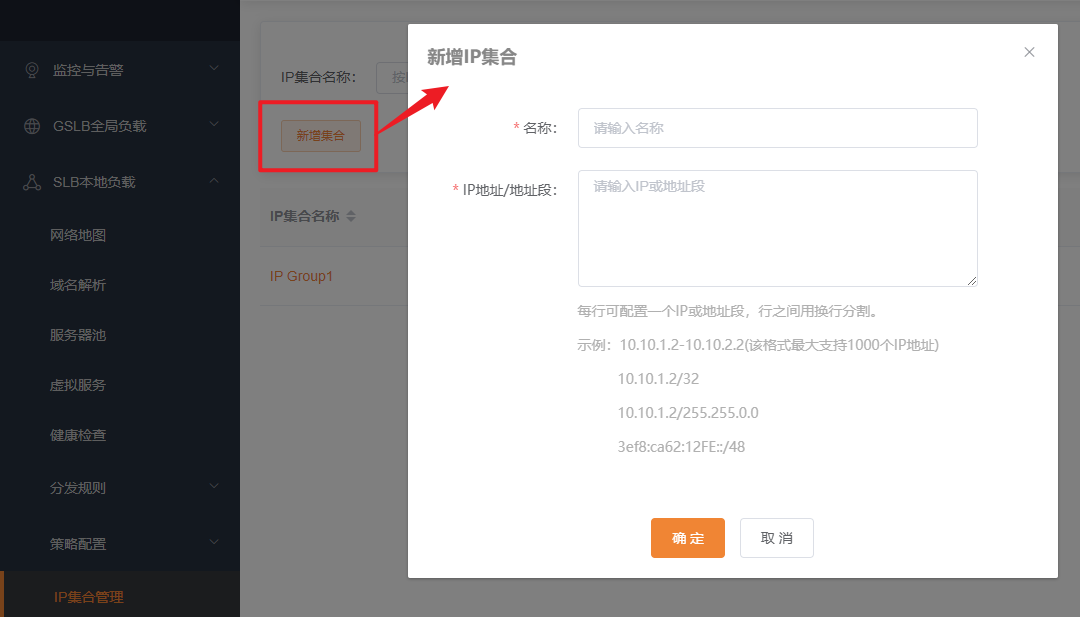1080x617 pixels.
Task: Click the globe icon next to GSLB全局负载
Action: tap(31, 125)
